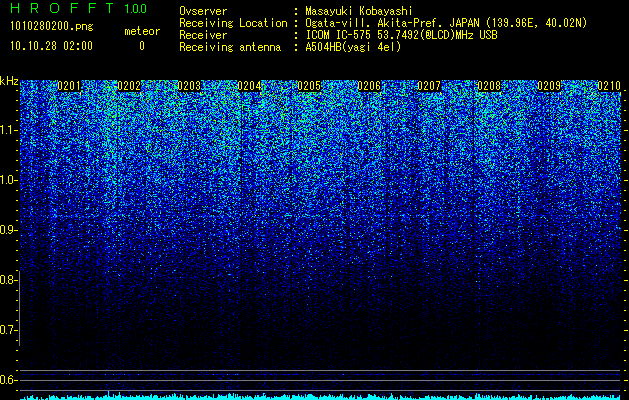The image size is (629, 400).
Task: Click the meteor count value 0
Action: (142, 46)
